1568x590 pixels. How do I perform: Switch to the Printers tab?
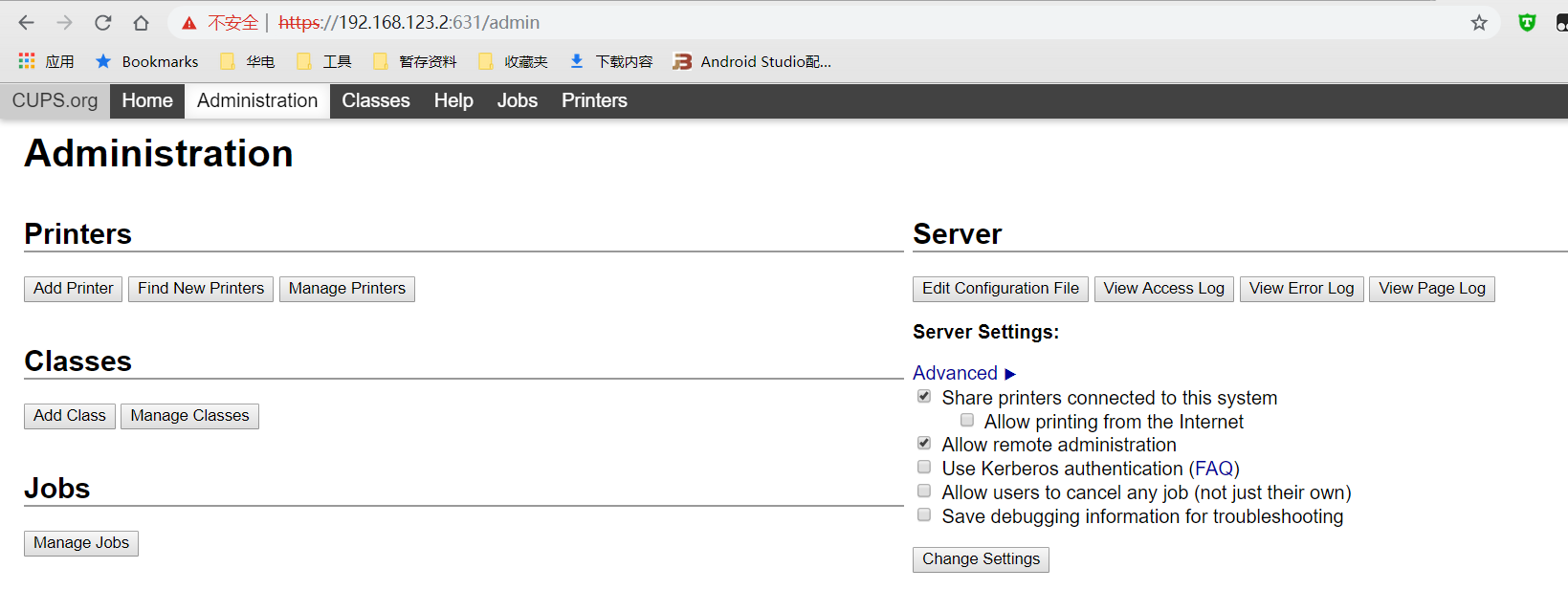pyautogui.click(x=594, y=100)
